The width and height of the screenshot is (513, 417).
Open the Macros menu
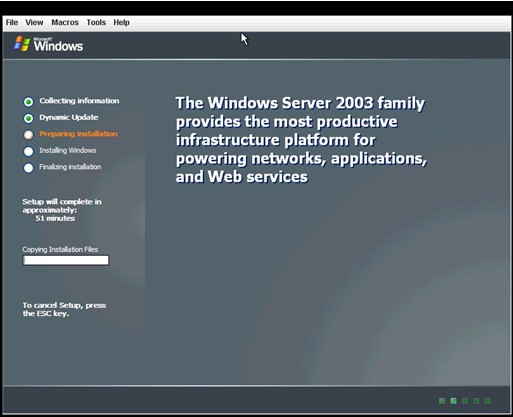point(65,22)
